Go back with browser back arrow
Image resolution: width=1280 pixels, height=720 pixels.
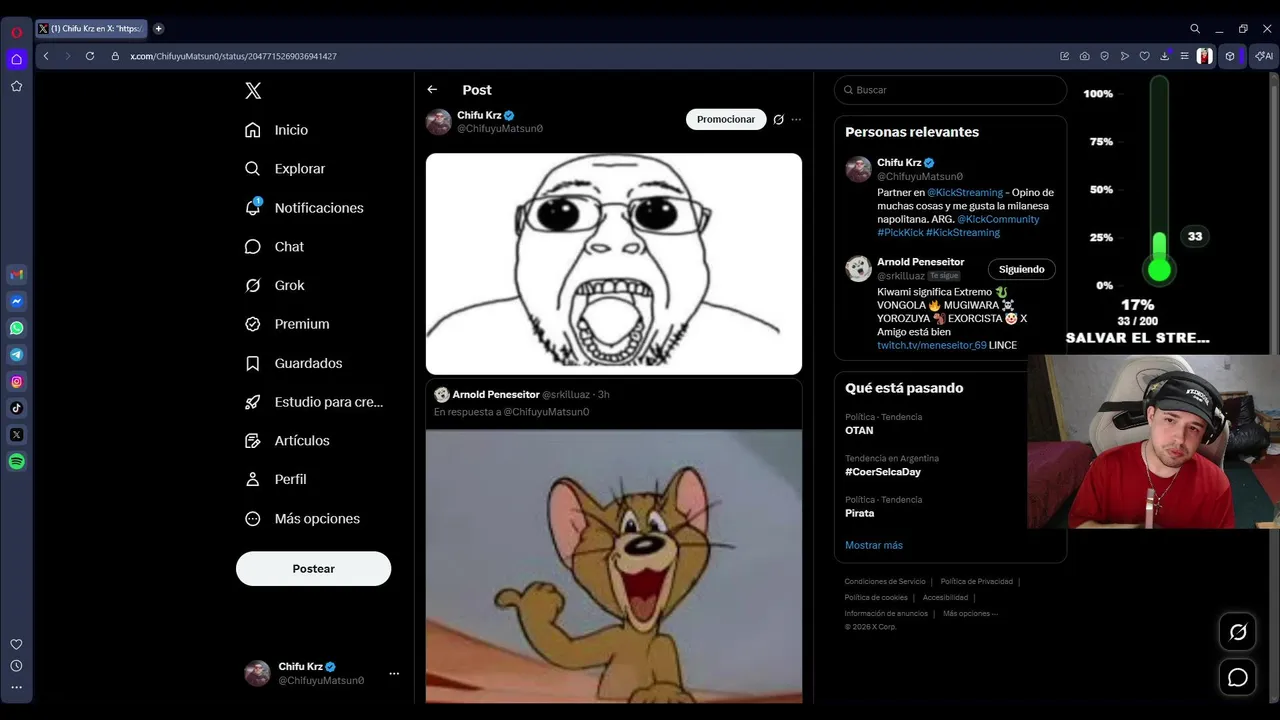(46, 56)
